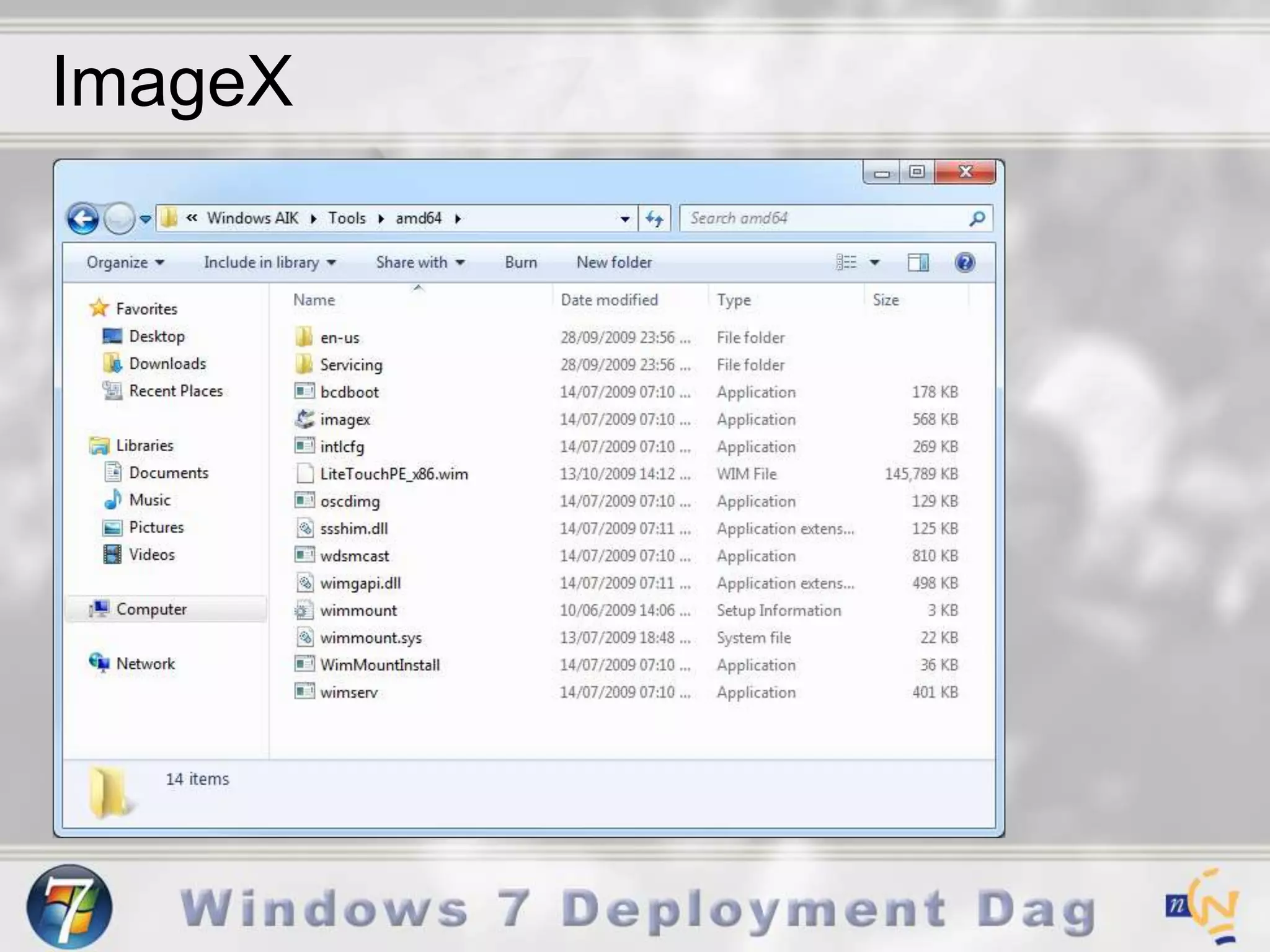Click the Burn button
The width and height of the screenshot is (1270, 952).
tap(520, 262)
